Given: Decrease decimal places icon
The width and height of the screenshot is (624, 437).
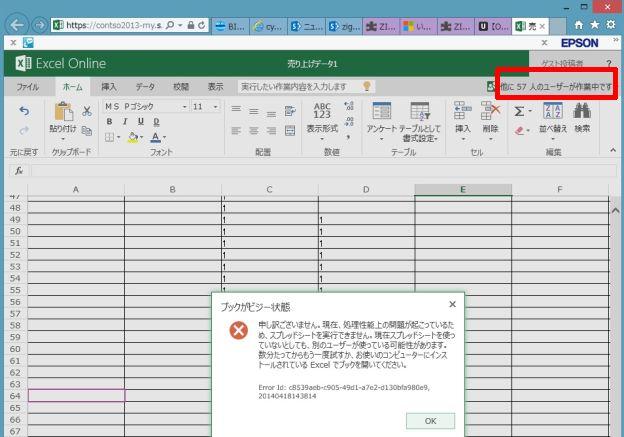Looking at the screenshot, I should coord(349,122).
